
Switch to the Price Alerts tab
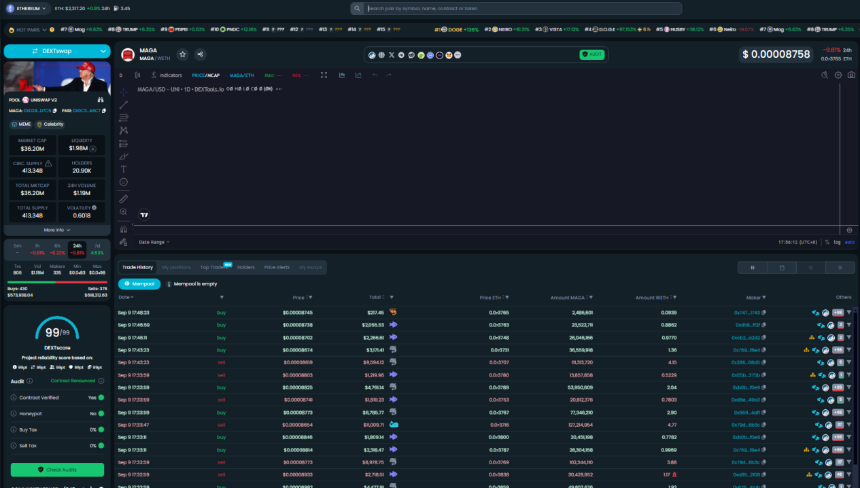[277, 268]
